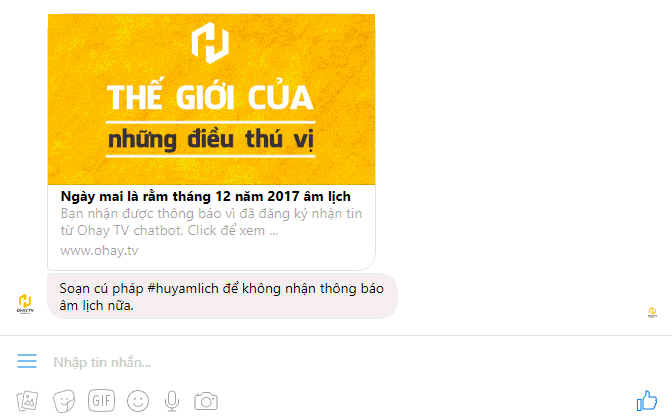This screenshot has height=416, width=672.
Task: Click the small seen-receipt avatar
Action: tap(652, 312)
